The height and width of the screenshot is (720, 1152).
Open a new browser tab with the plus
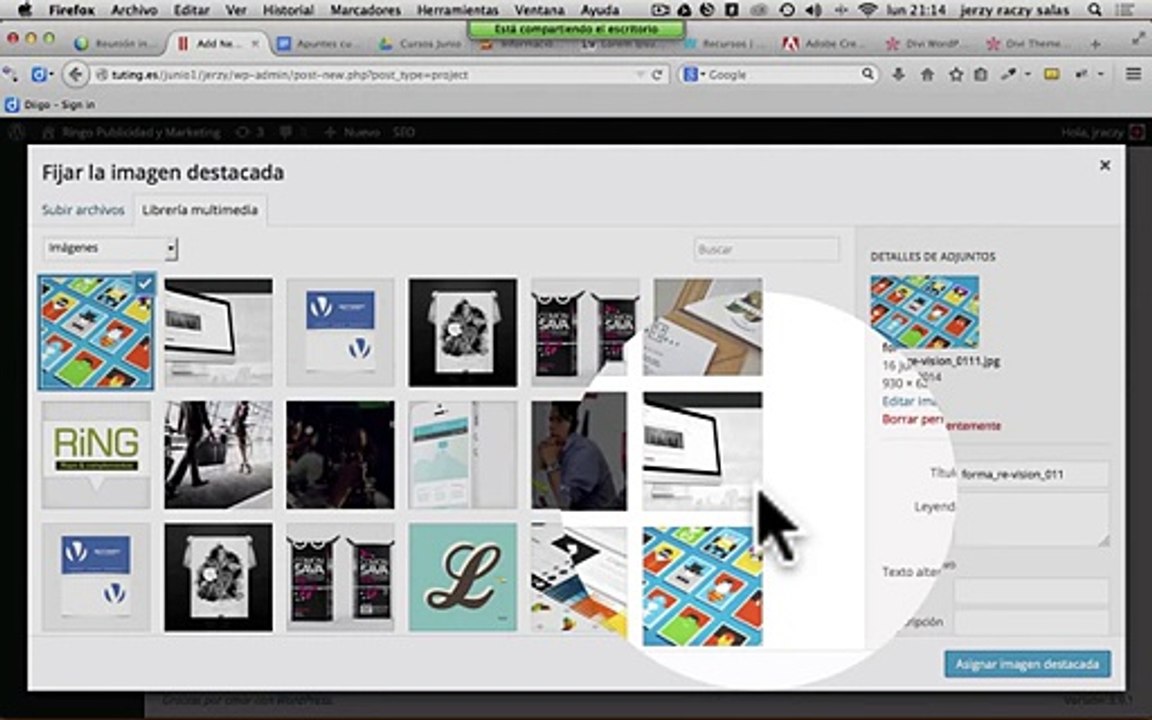pos(1095,44)
